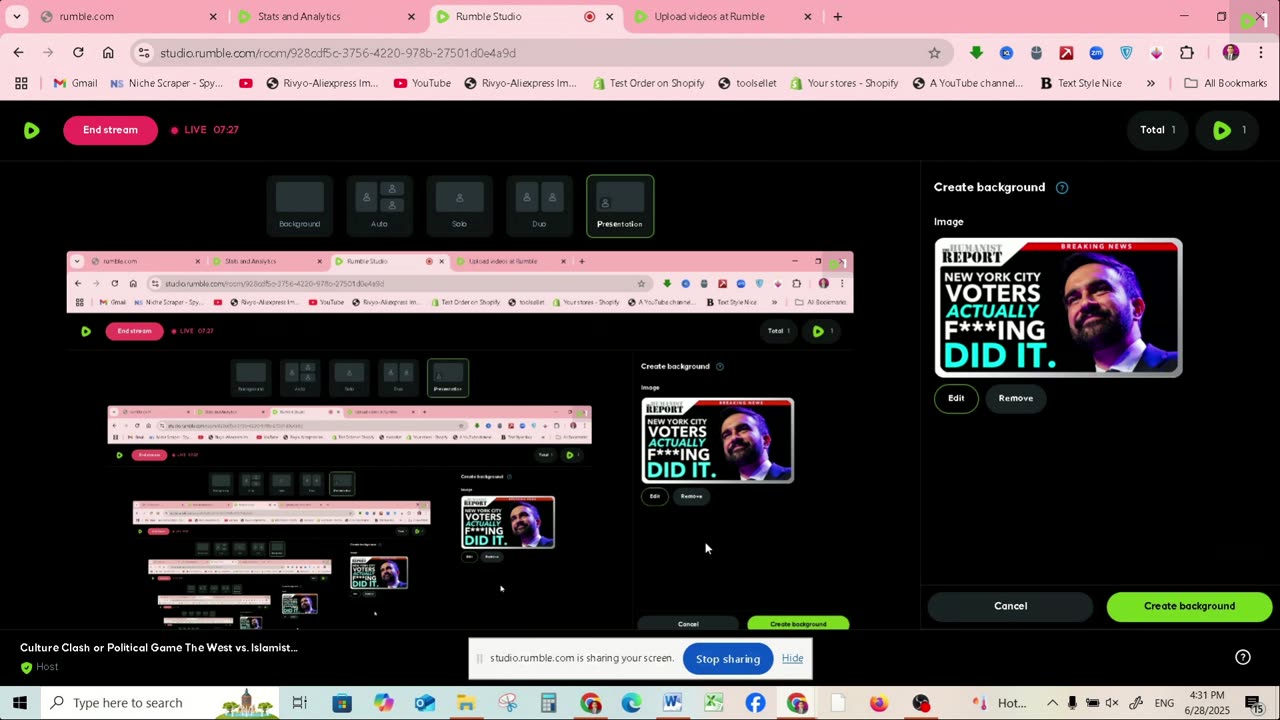Remove the background image
The width and height of the screenshot is (1280, 720).
point(1015,398)
